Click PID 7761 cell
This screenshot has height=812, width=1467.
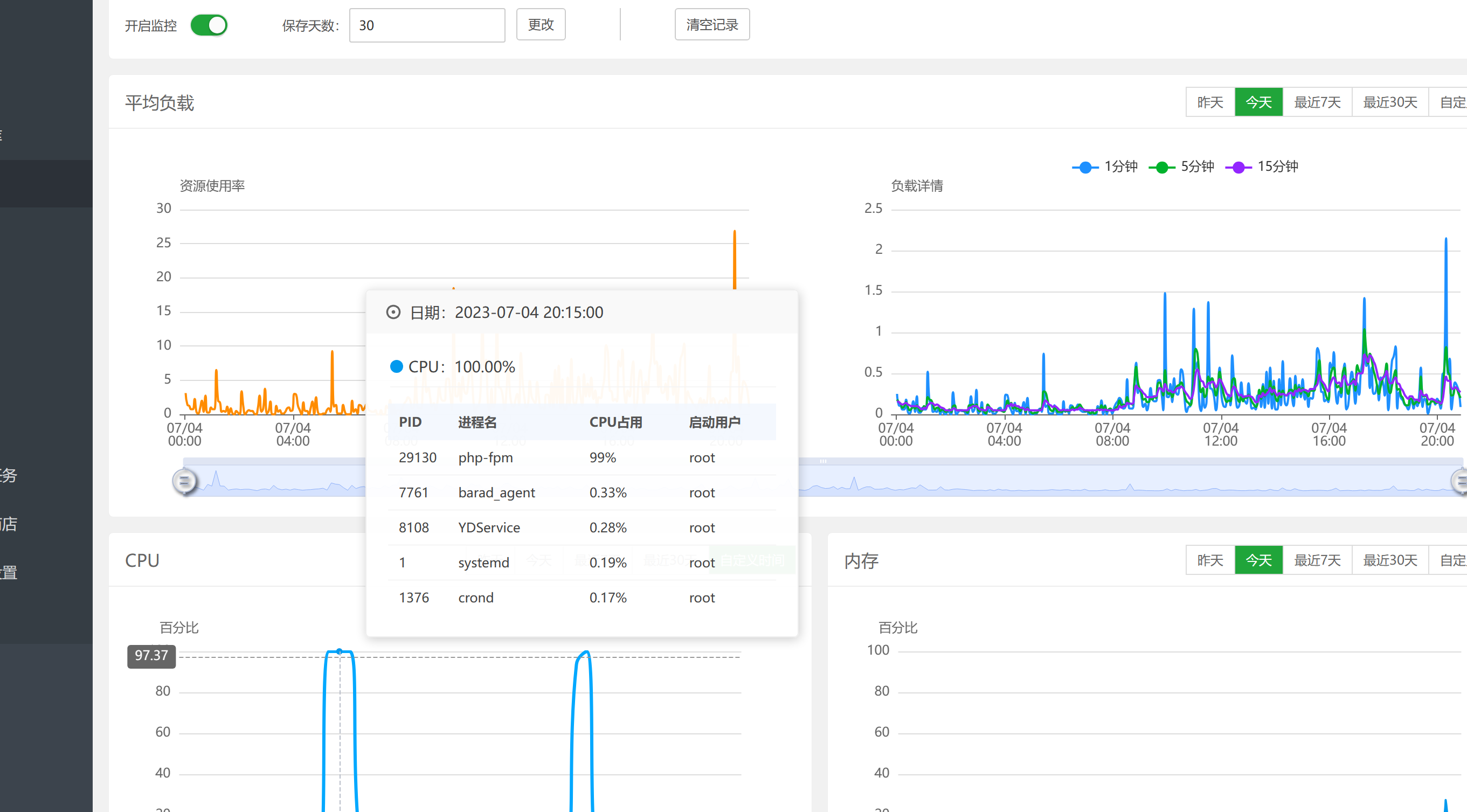413,492
